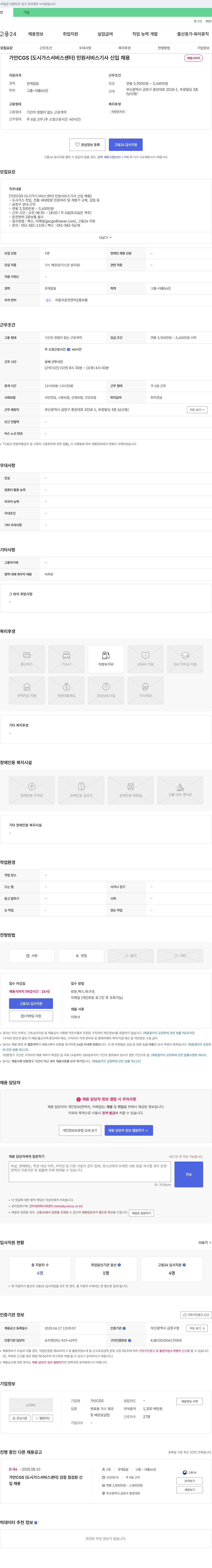This screenshot has height=1568, width=212.
Task: Click the 장애인용 승강기 facility icon
Action: point(81,790)
